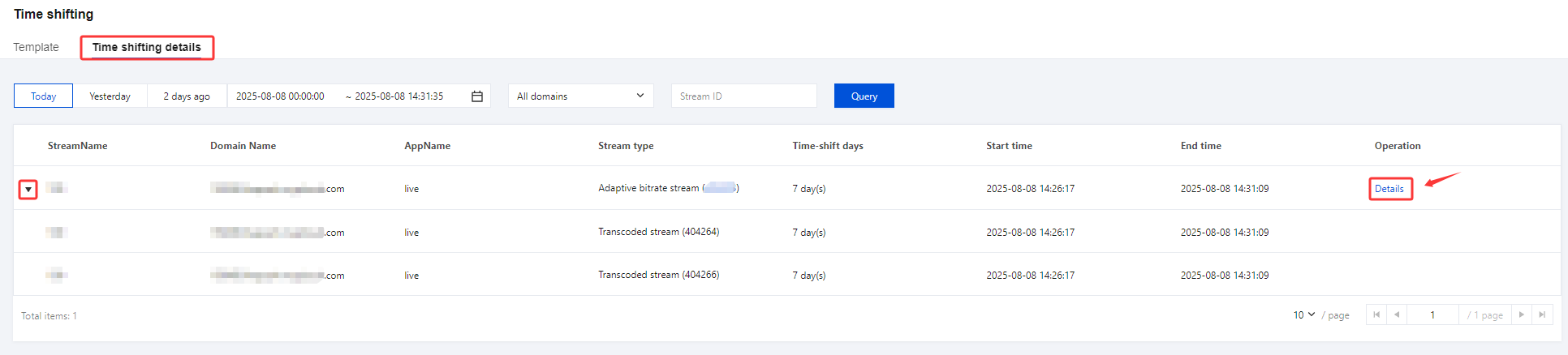Select the Yesterday time range
1568x355 pixels.
tap(110, 96)
